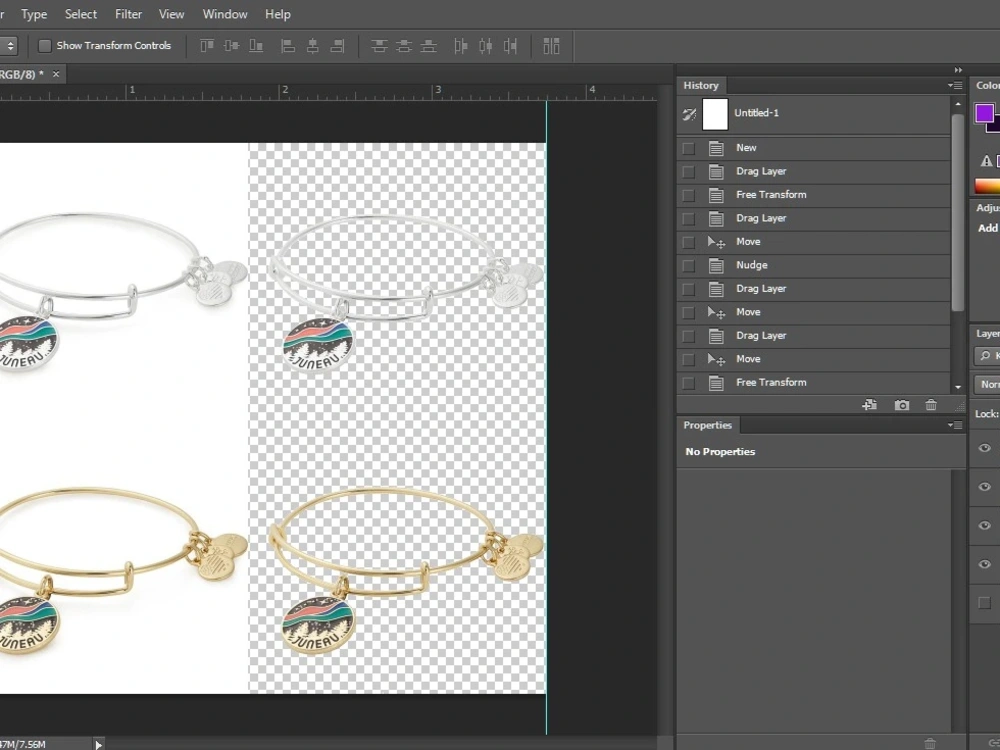Select Free Transform state at bottom of History list

click(x=814, y=383)
